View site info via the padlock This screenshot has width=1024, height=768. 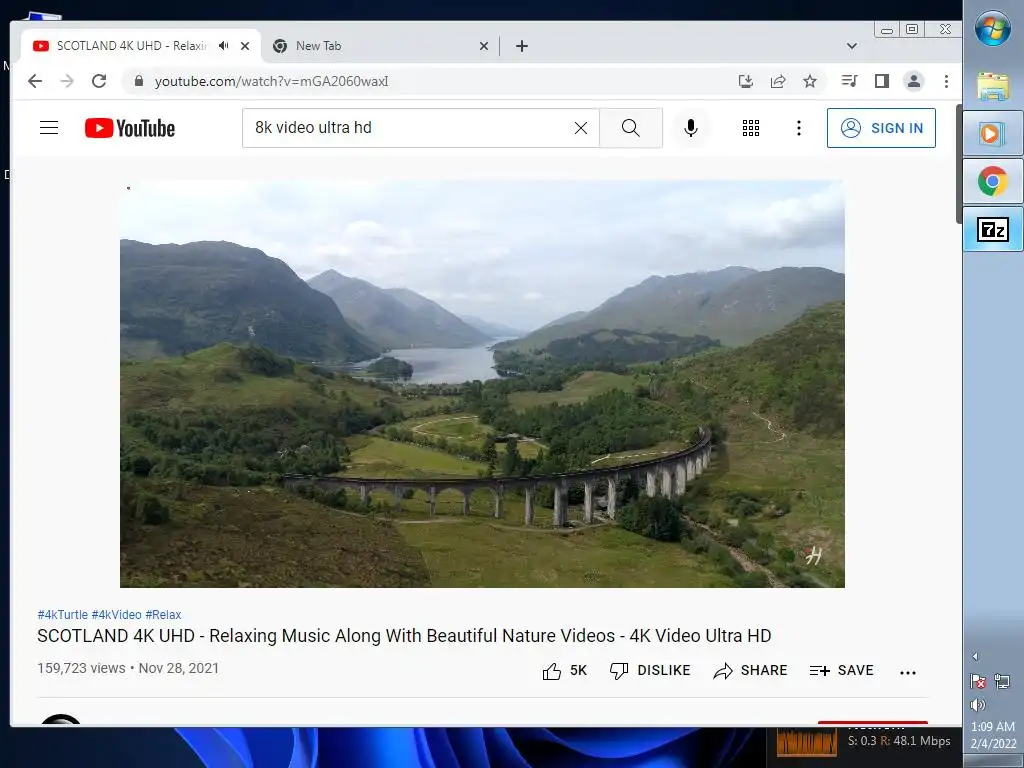pos(138,81)
